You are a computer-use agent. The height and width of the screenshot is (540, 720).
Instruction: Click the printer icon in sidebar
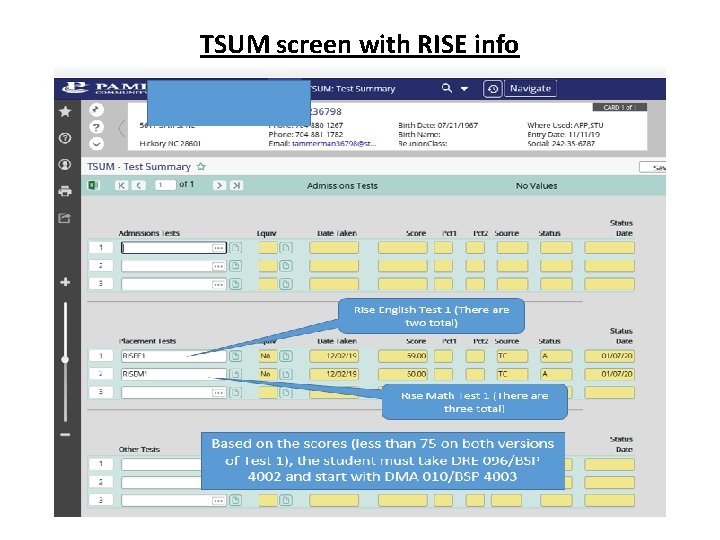65,191
